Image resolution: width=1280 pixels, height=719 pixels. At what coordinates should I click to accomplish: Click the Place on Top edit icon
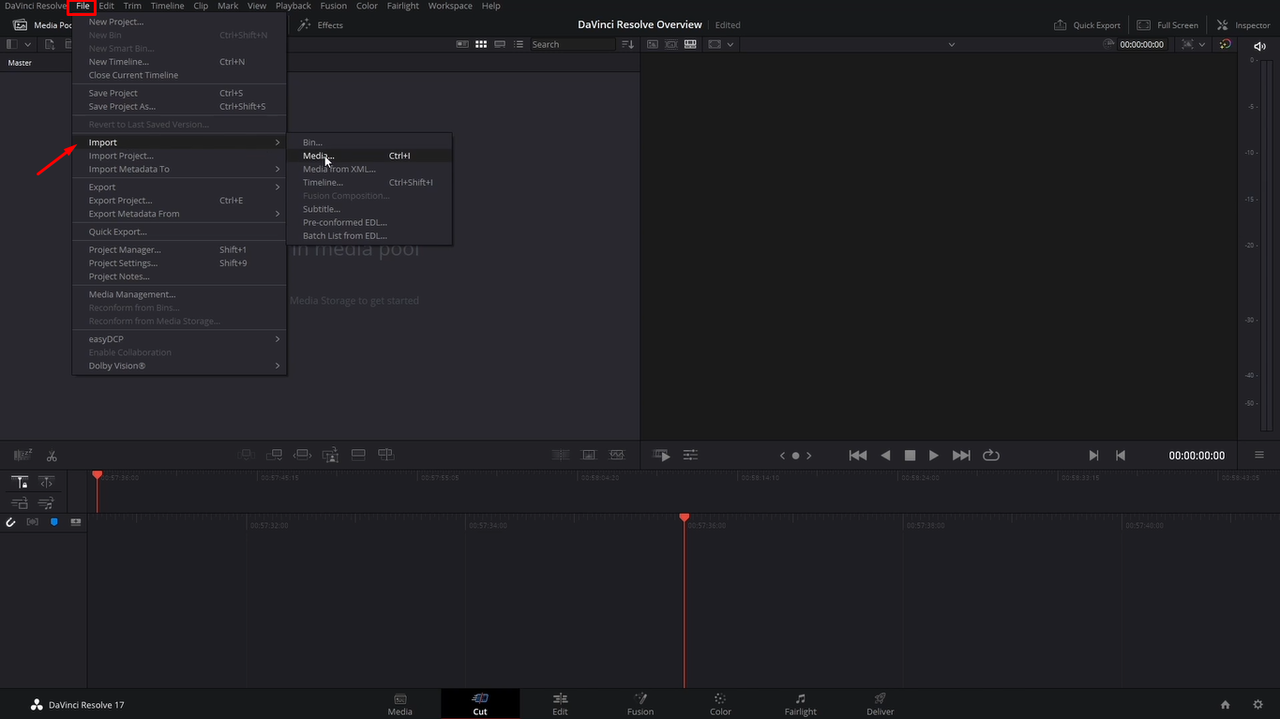pyautogui.click(x=358, y=455)
